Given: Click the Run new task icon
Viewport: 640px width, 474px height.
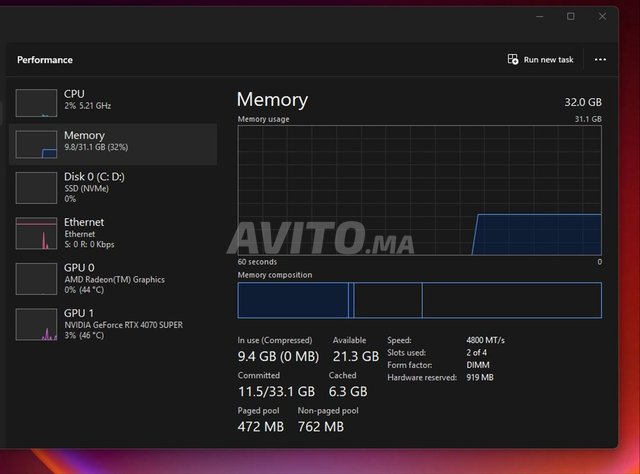Looking at the screenshot, I should point(513,60).
